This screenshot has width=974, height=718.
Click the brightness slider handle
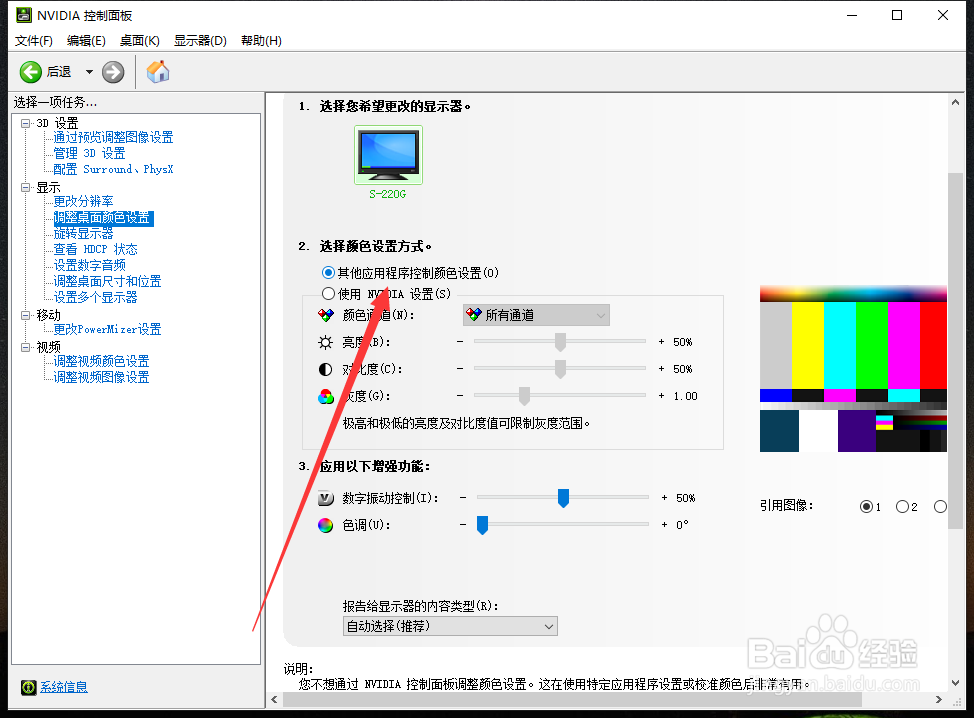point(560,342)
